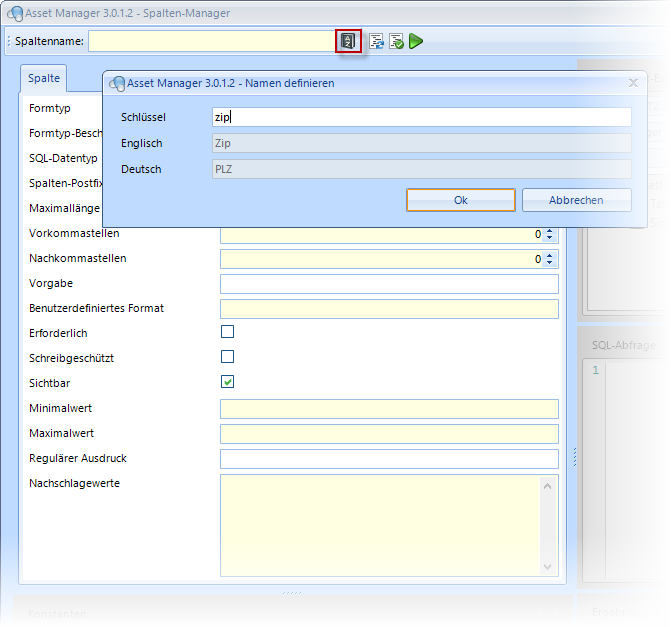Click the Asset Manager icon in the dialog title
The height and width of the screenshot is (627, 671).
117,83
